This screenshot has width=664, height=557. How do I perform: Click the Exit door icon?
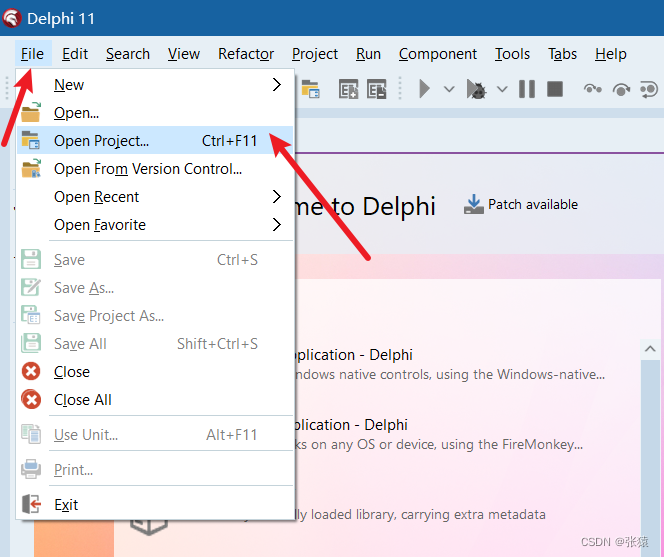click(31, 504)
